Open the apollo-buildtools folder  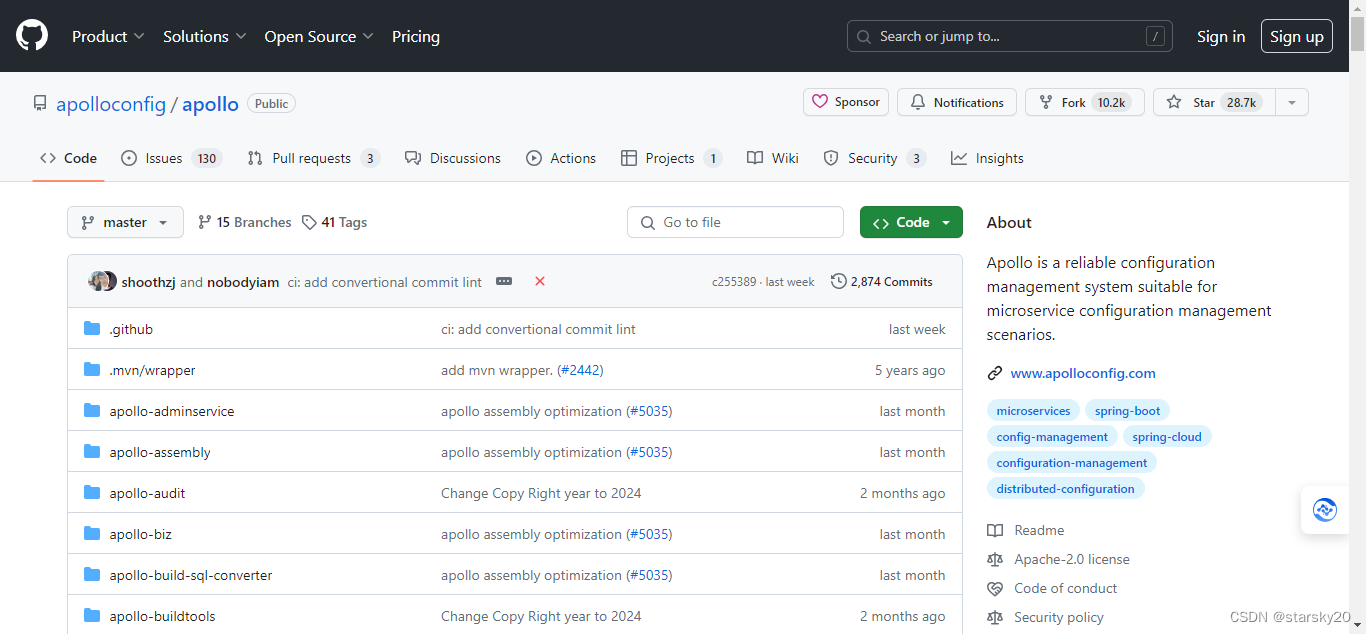coord(162,616)
